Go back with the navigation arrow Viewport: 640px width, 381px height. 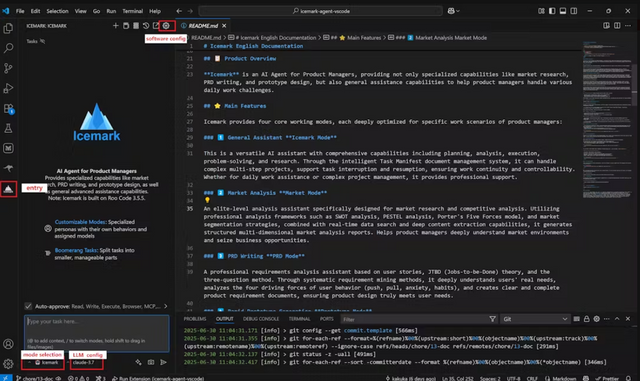pos(179,11)
